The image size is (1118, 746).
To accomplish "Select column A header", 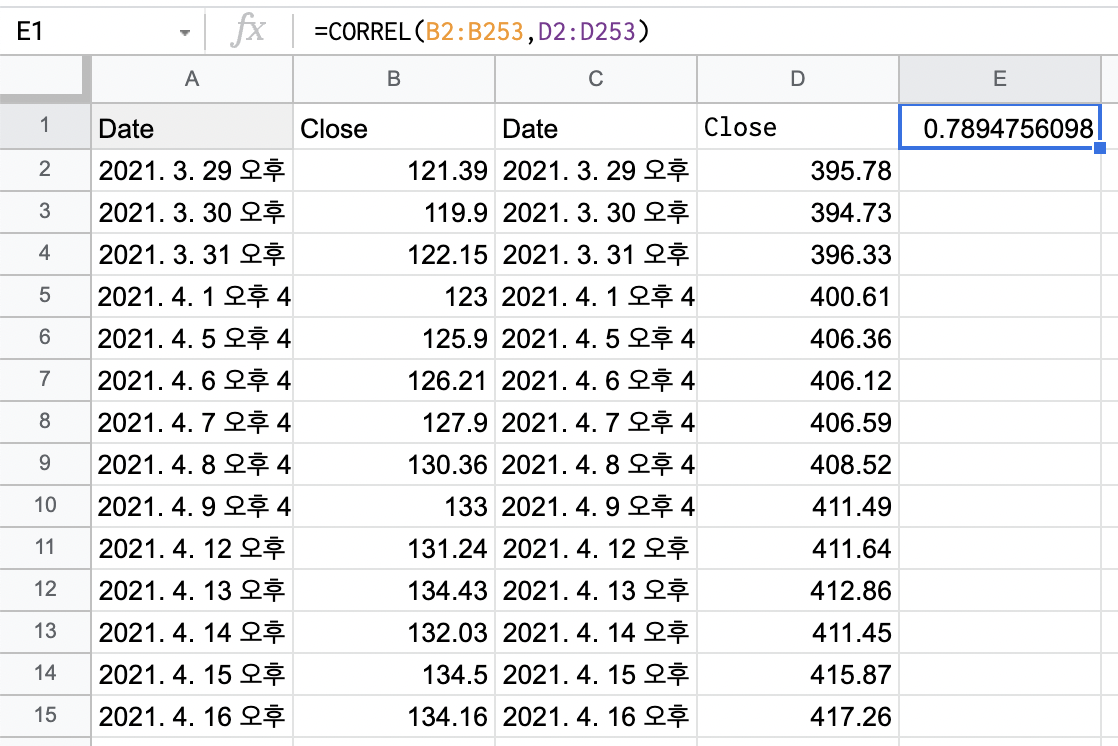I will [x=192, y=79].
